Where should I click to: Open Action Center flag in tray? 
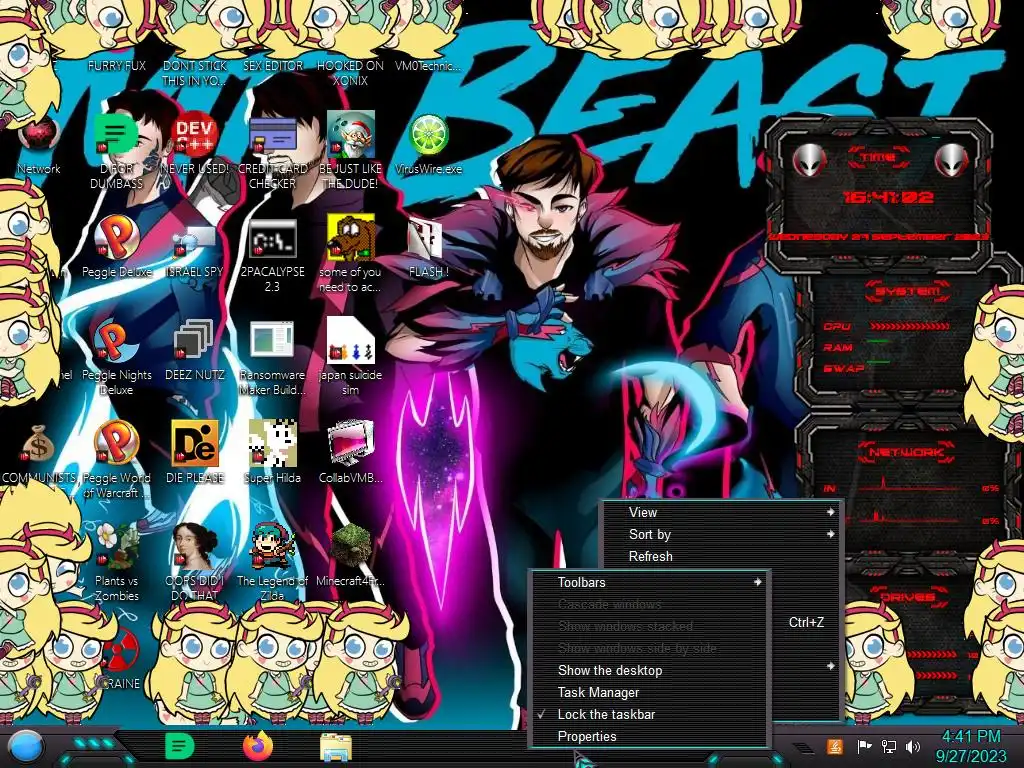coord(863,746)
